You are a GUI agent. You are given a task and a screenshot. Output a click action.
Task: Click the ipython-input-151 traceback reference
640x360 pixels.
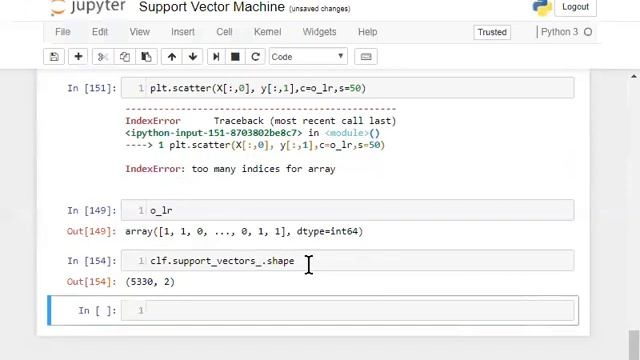(x=213, y=133)
